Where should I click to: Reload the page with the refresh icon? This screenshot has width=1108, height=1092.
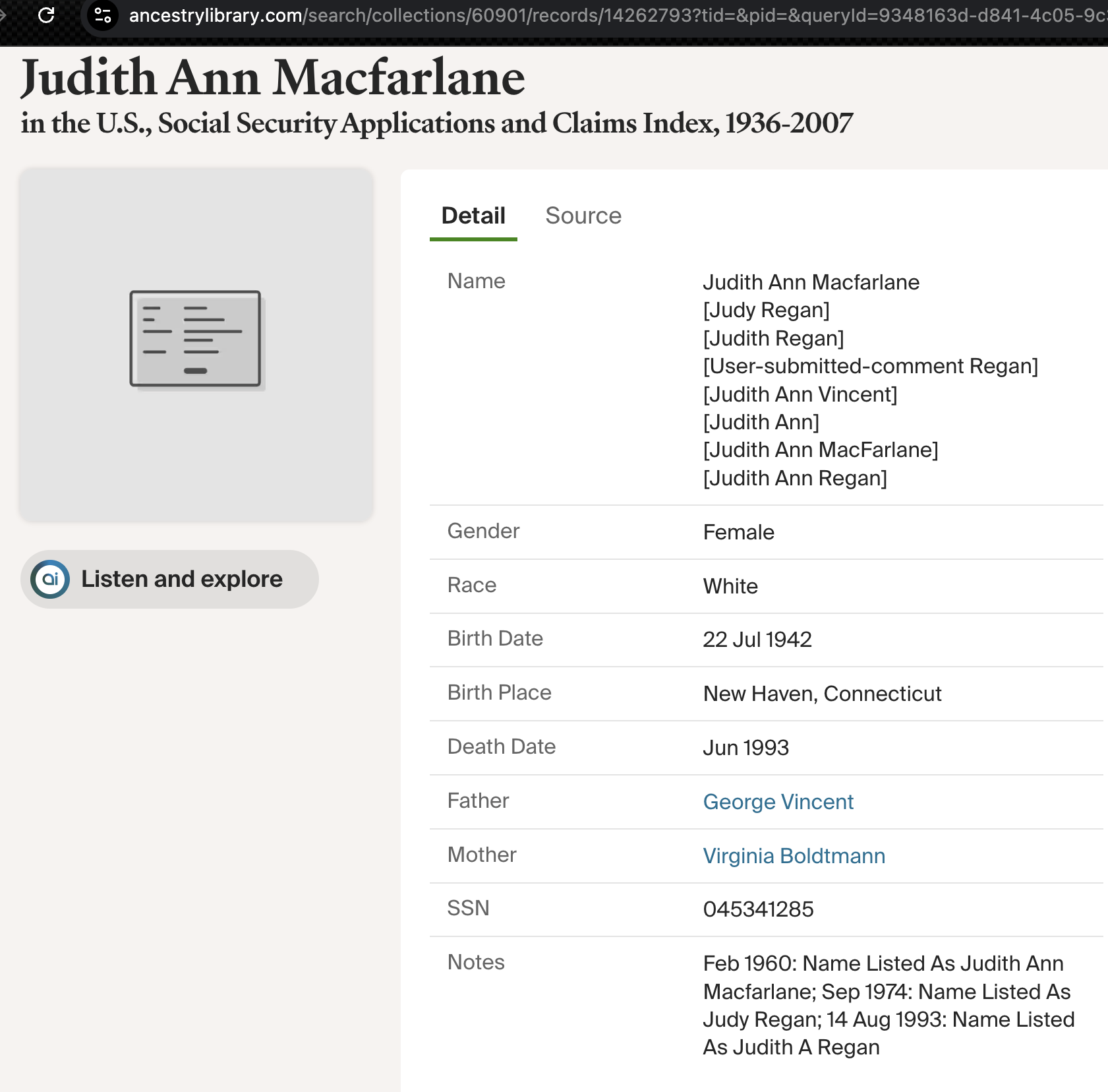[46, 15]
